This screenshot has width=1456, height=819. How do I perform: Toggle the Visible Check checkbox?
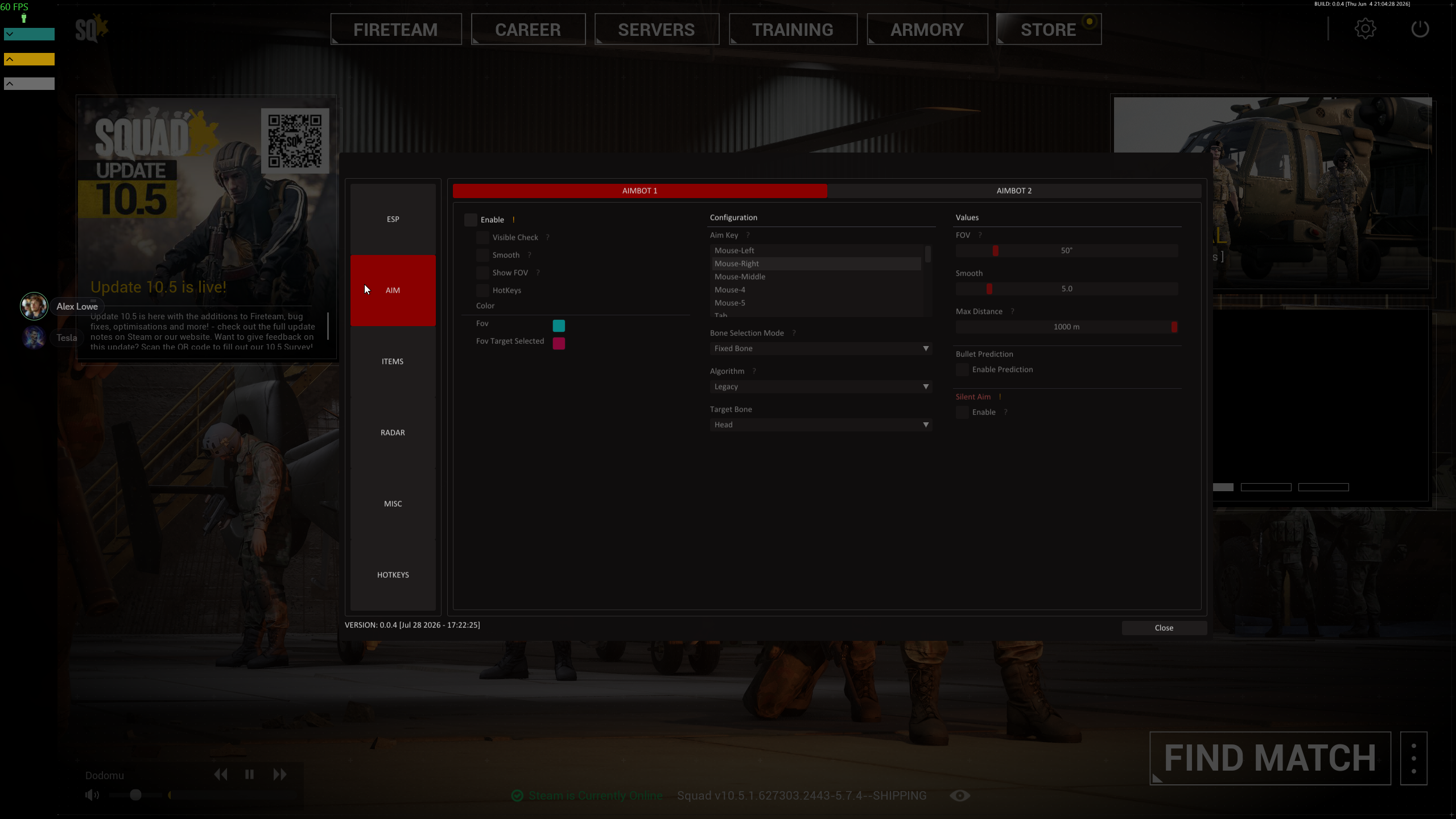click(482, 237)
